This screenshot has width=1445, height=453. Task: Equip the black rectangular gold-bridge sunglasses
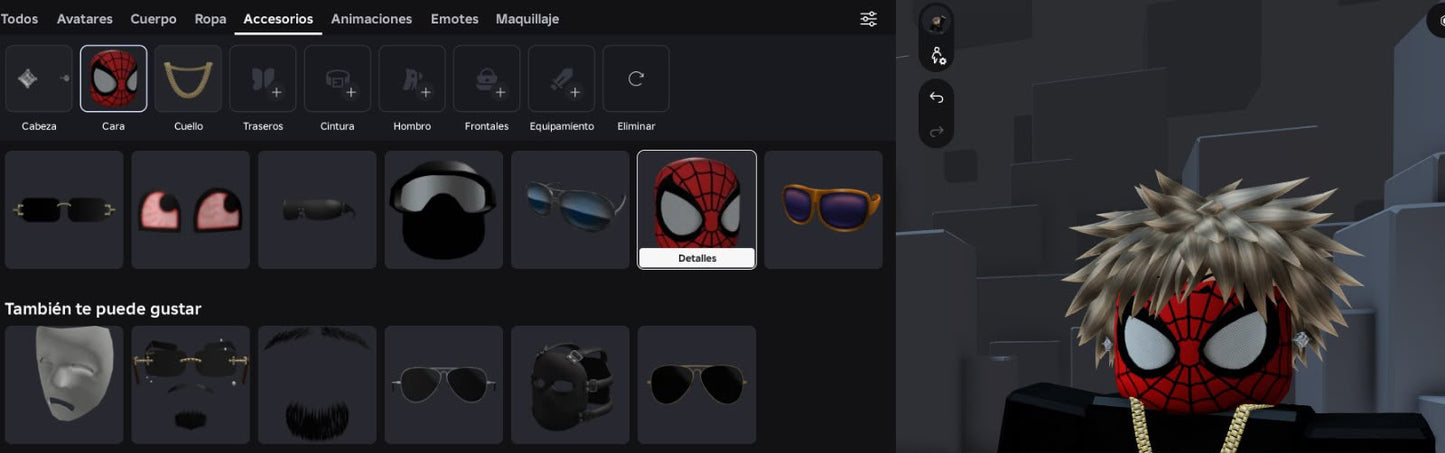click(64, 210)
